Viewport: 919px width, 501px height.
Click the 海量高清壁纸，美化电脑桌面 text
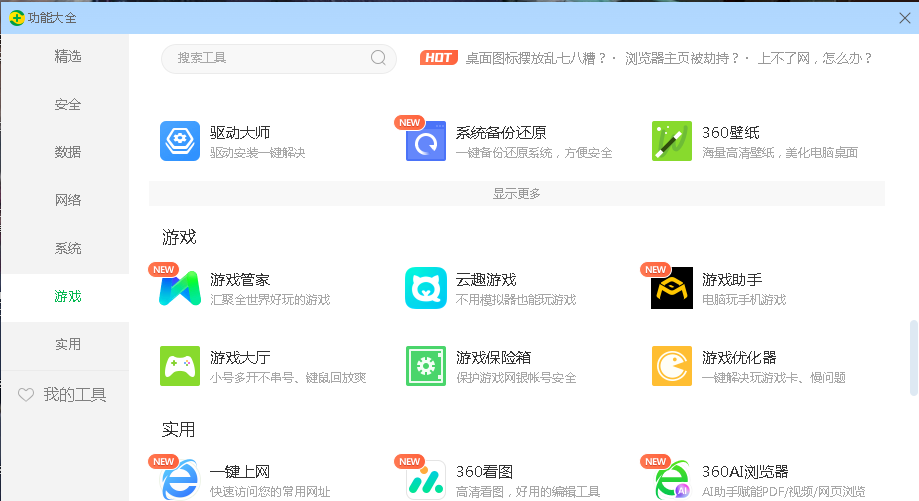pyautogui.click(x=780, y=153)
